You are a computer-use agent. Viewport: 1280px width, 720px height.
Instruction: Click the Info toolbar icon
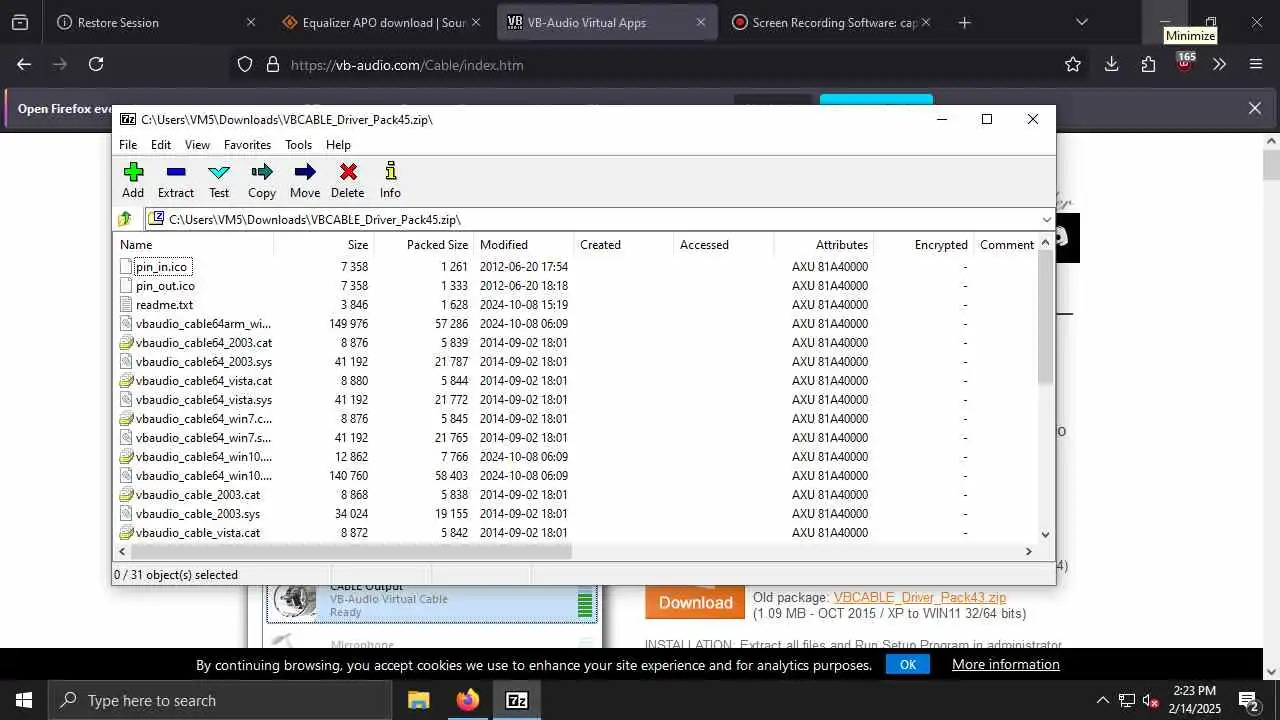click(390, 172)
